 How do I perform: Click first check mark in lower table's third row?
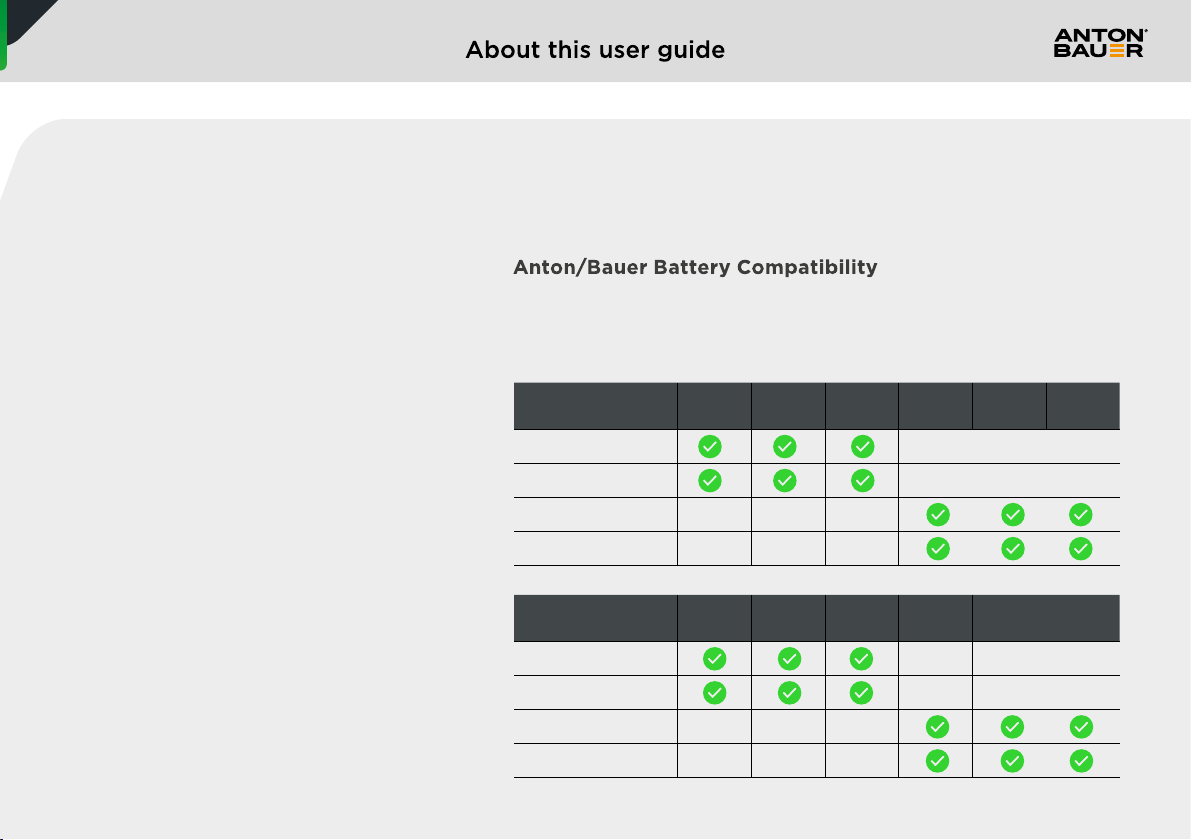coord(937,727)
